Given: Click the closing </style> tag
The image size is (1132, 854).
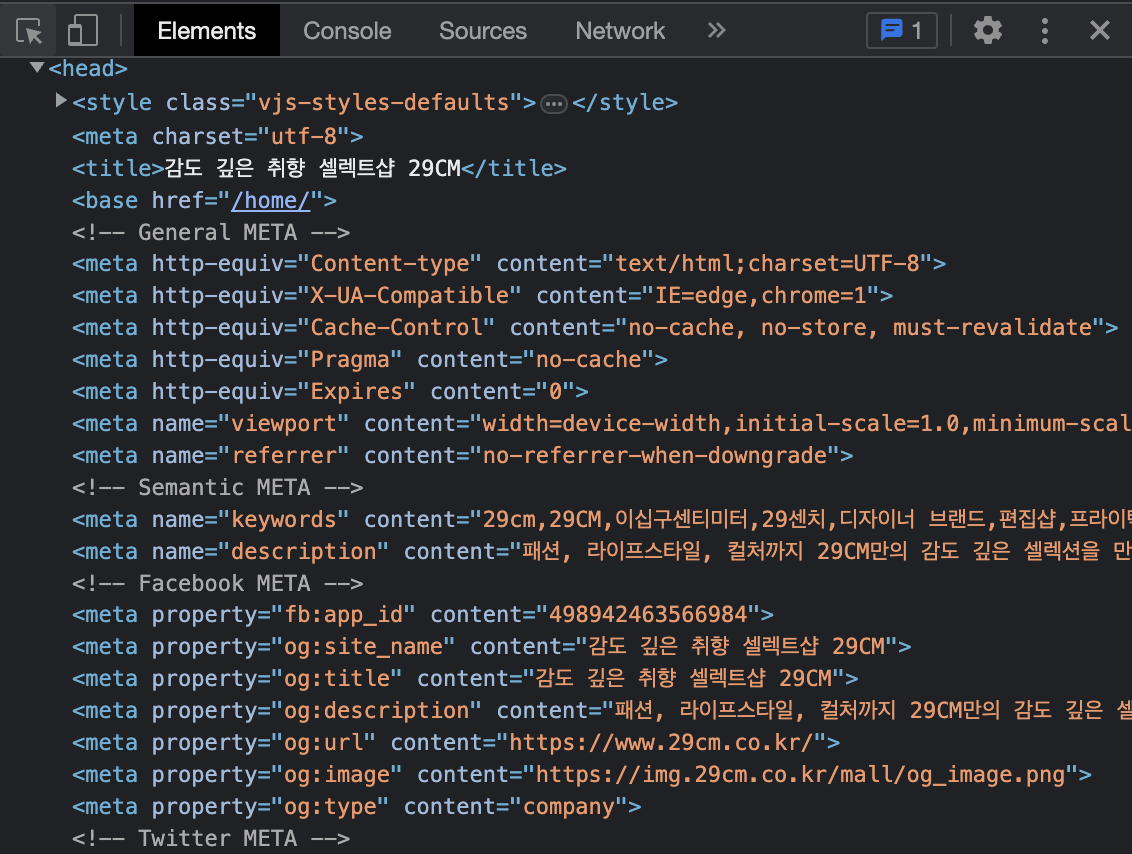Looking at the screenshot, I should tap(625, 103).
